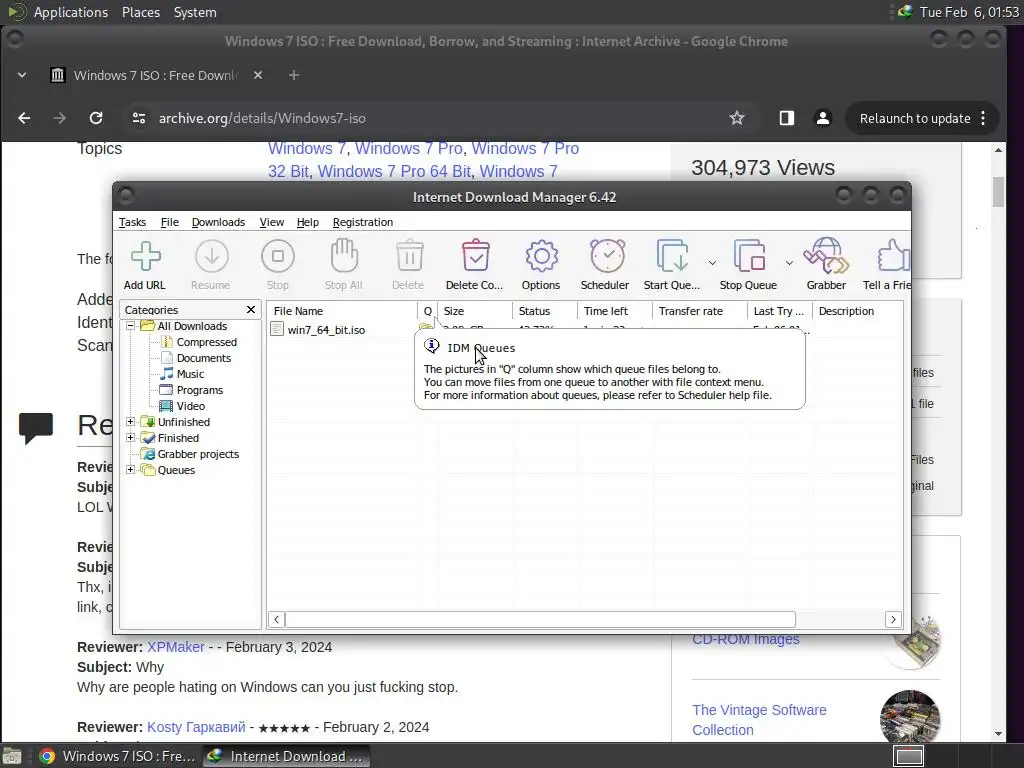1024x768 pixels.
Task: Select the Programs category
Action: (x=200, y=390)
